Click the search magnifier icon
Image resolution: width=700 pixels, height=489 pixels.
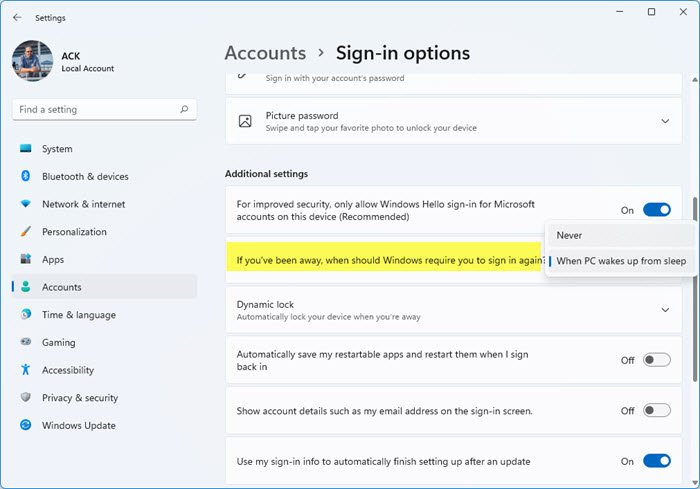pyautogui.click(x=184, y=109)
